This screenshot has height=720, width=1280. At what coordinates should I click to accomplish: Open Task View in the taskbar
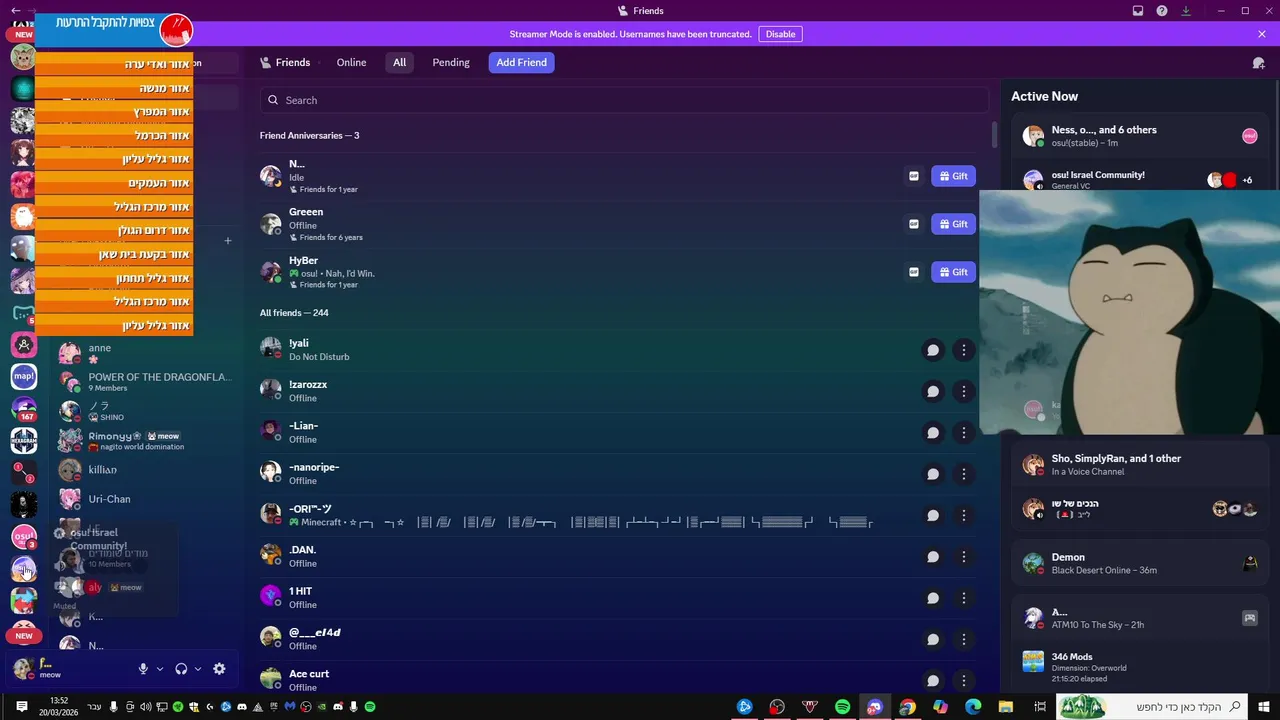pos(1040,707)
